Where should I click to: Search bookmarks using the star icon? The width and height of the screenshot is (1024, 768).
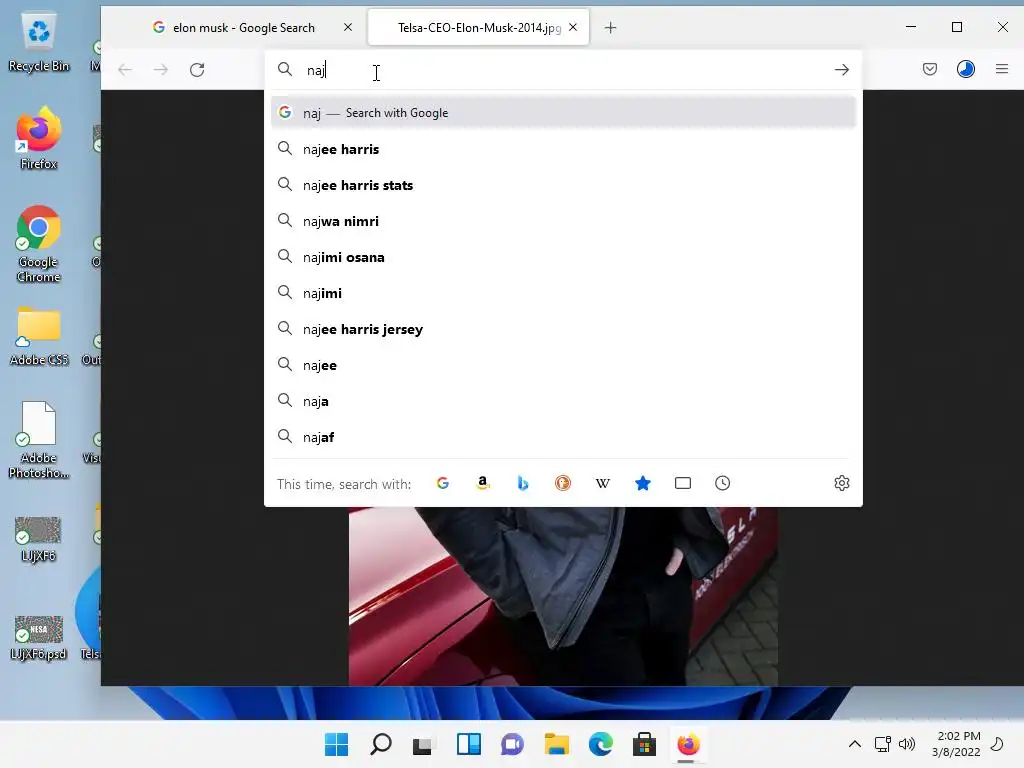click(643, 483)
